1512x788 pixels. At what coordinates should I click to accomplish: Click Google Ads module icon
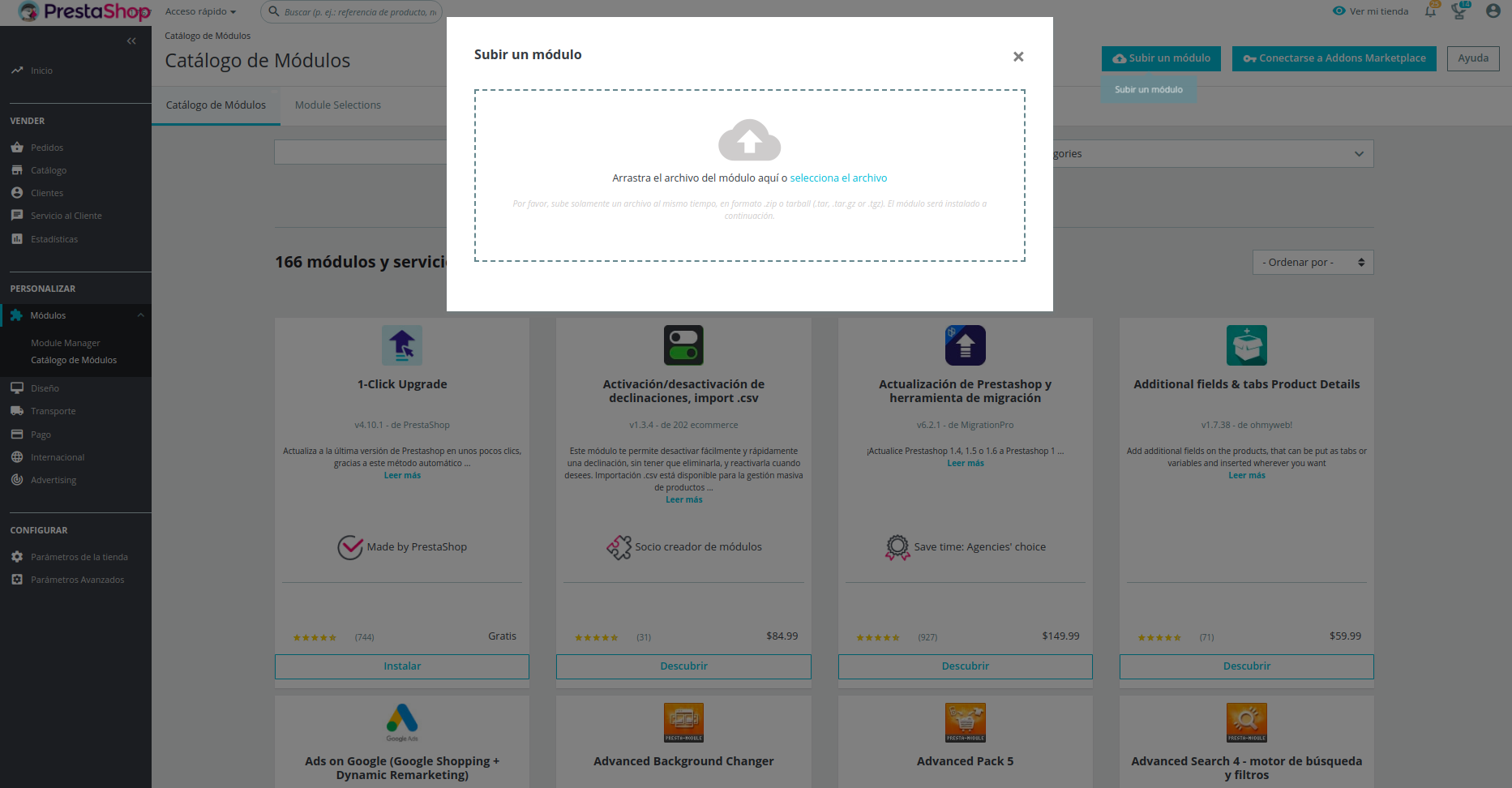click(x=402, y=722)
